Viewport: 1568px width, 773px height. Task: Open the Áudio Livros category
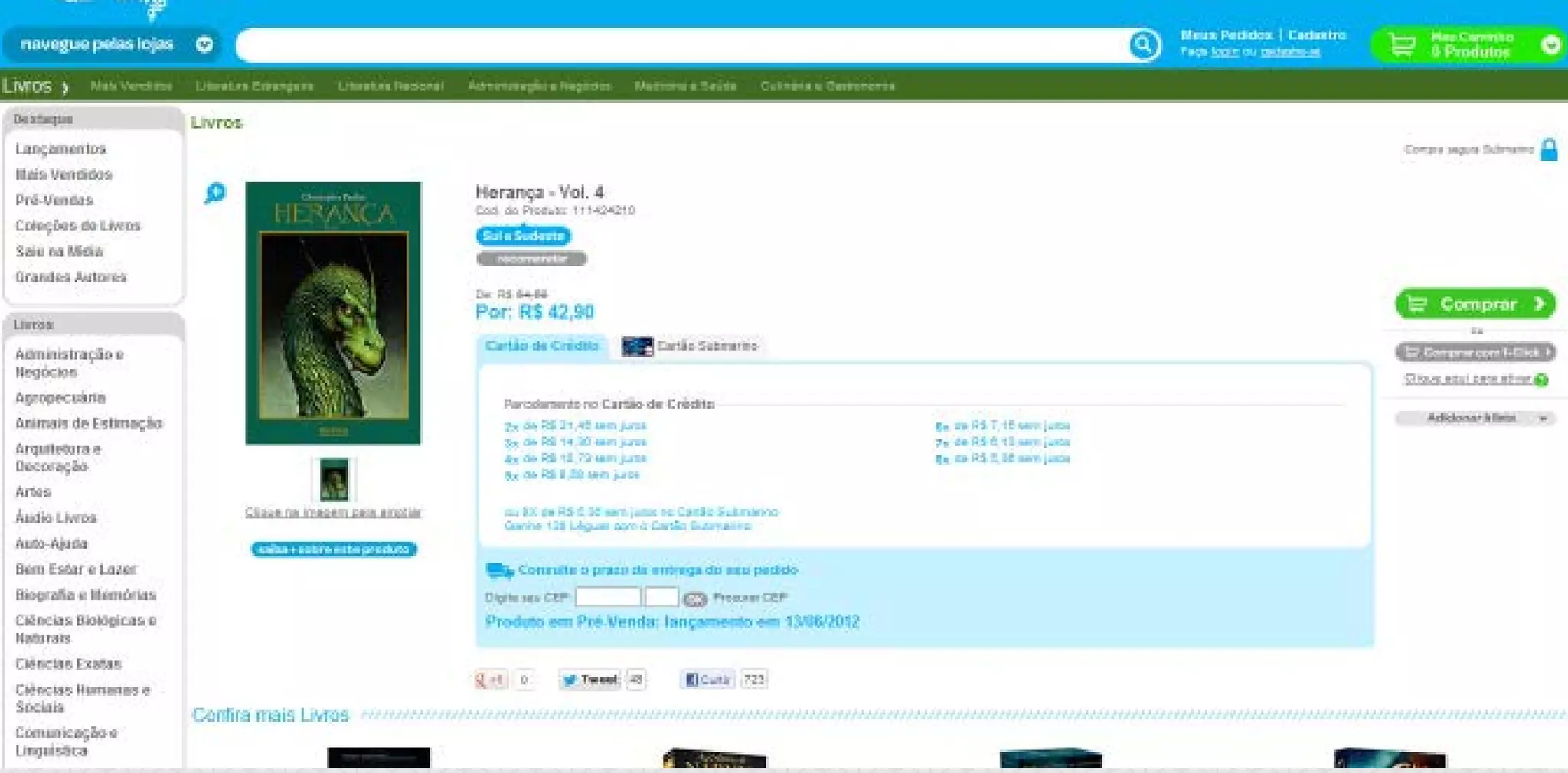coord(56,518)
